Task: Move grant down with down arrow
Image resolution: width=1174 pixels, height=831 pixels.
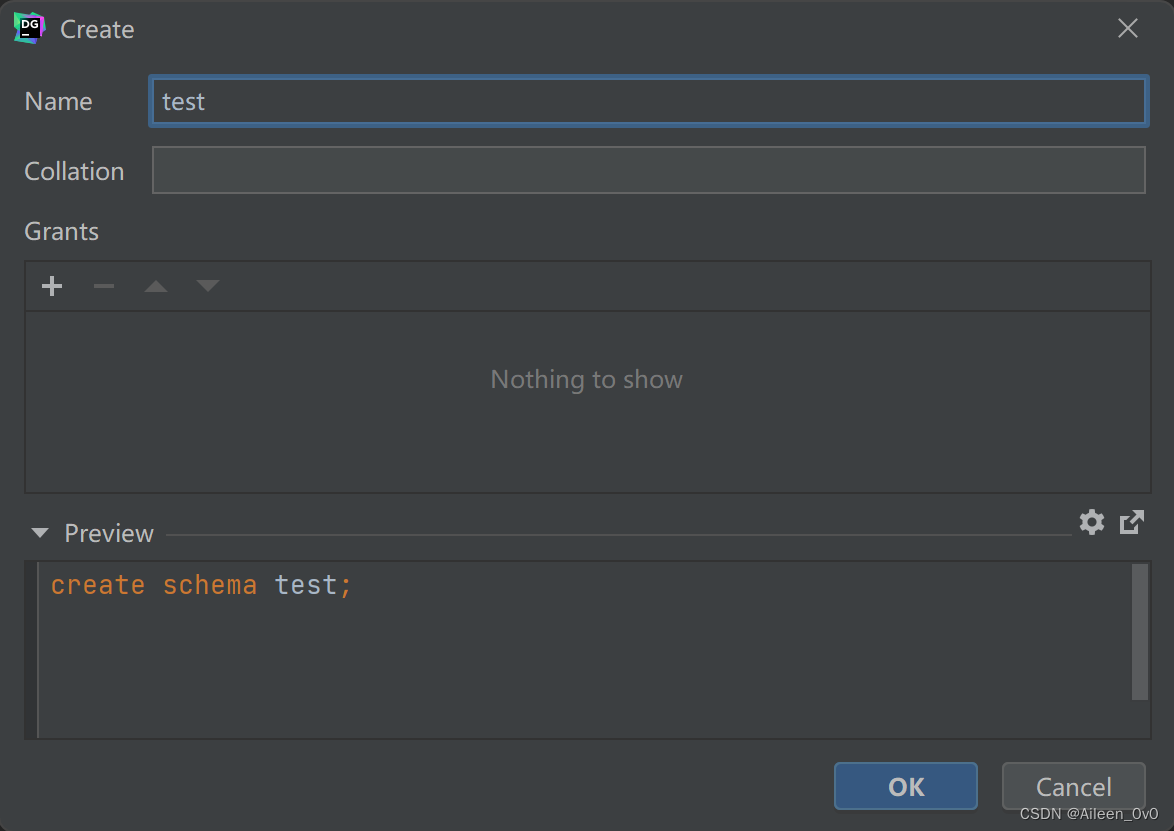Action: pos(208,287)
